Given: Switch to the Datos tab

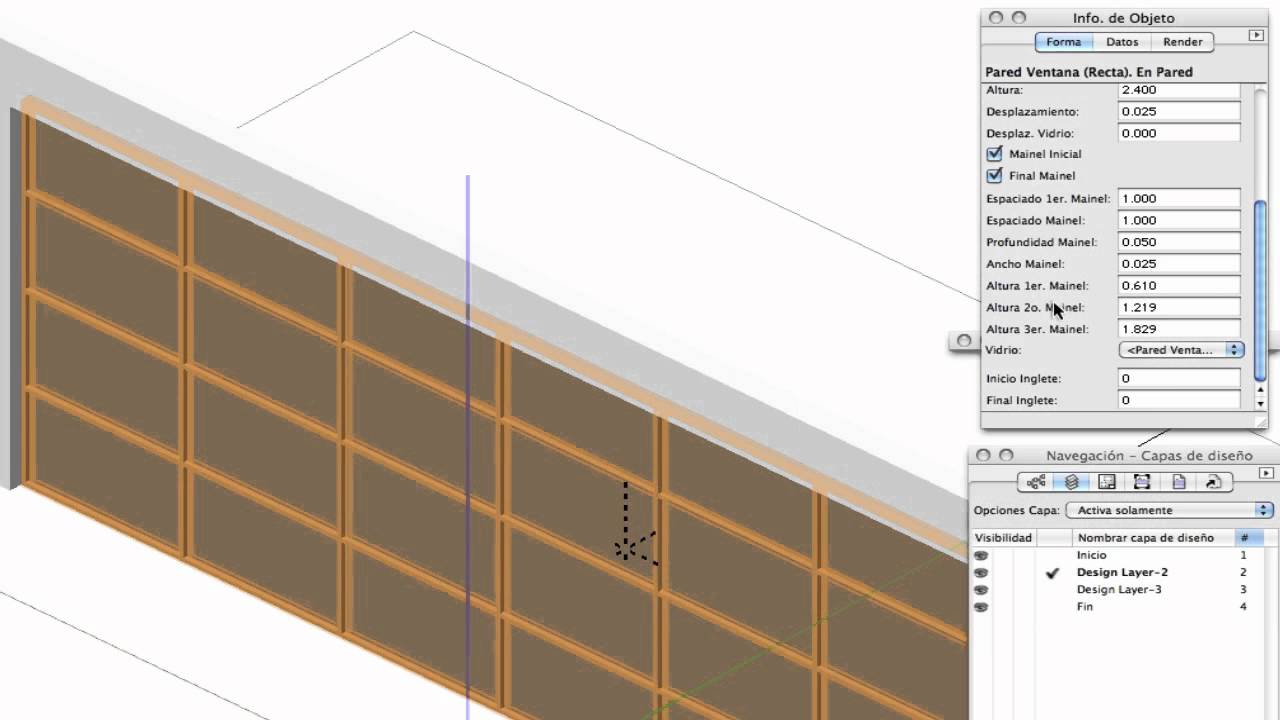Looking at the screenshot, I should [1122, 42].
